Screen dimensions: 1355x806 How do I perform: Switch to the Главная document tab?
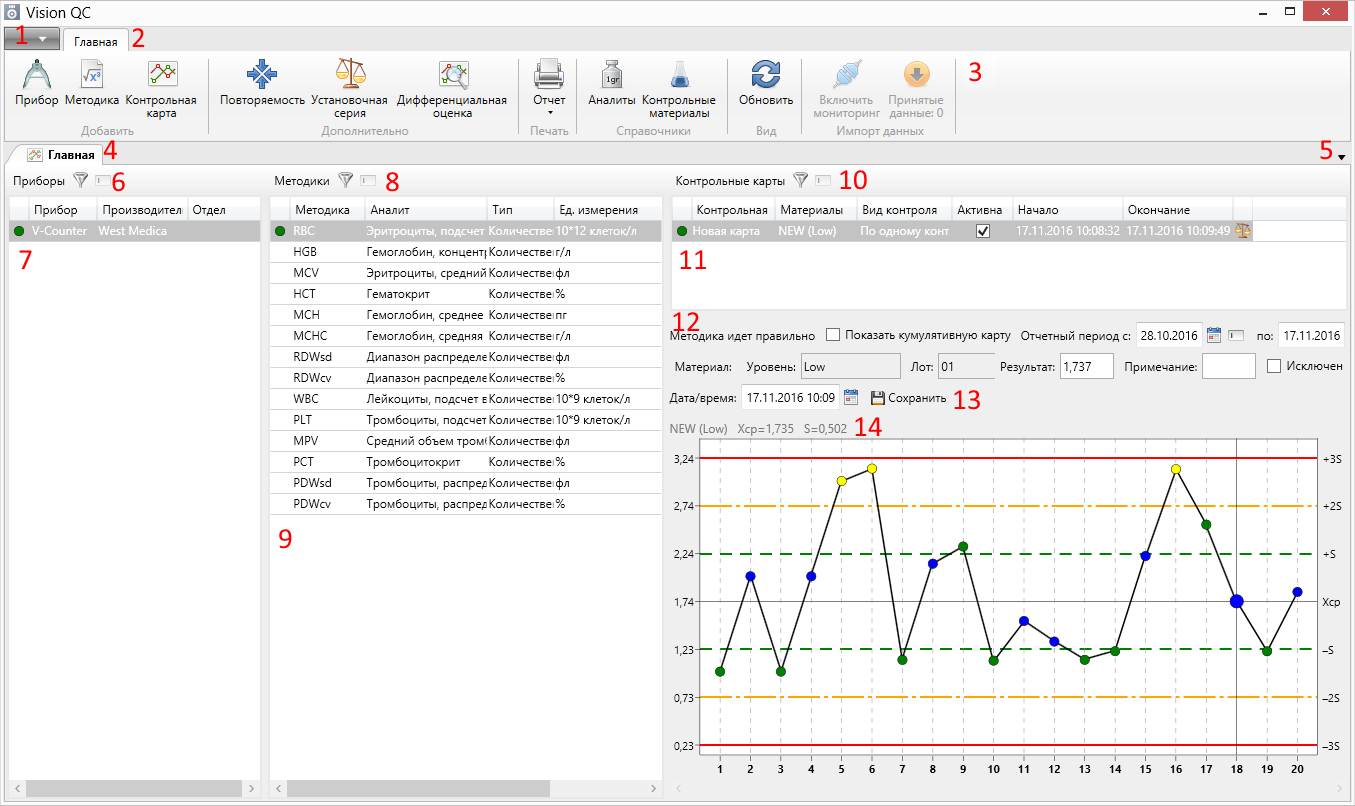pos(62,155)
